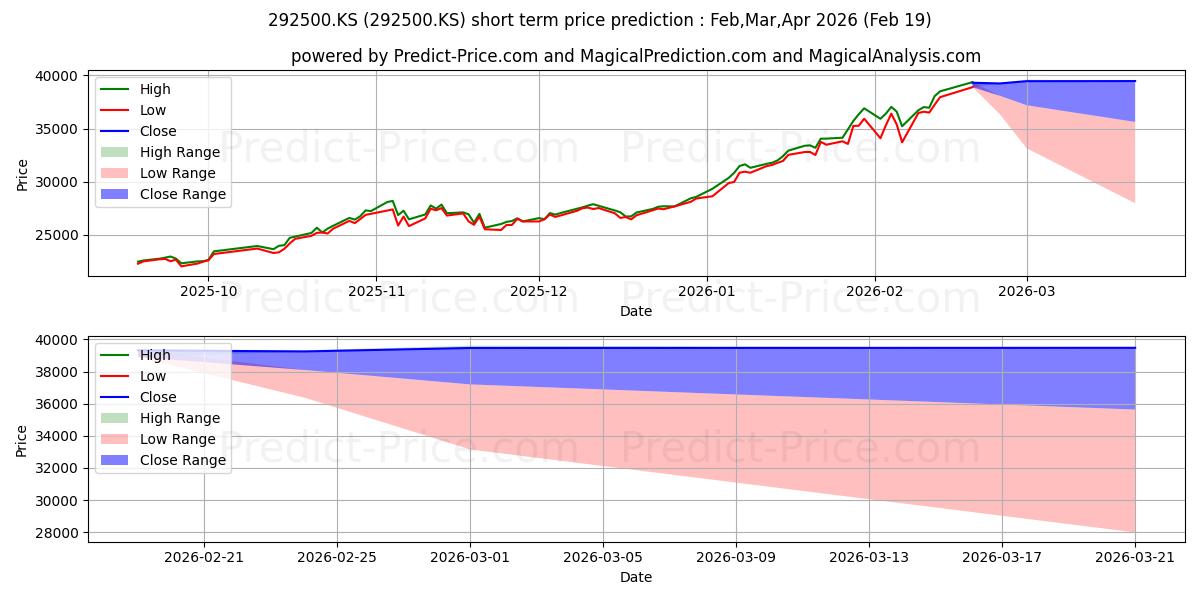The image size is (1200, 600).
Task: Click the Price axis label of bottom chart
Action: click(x=23, y=440)
